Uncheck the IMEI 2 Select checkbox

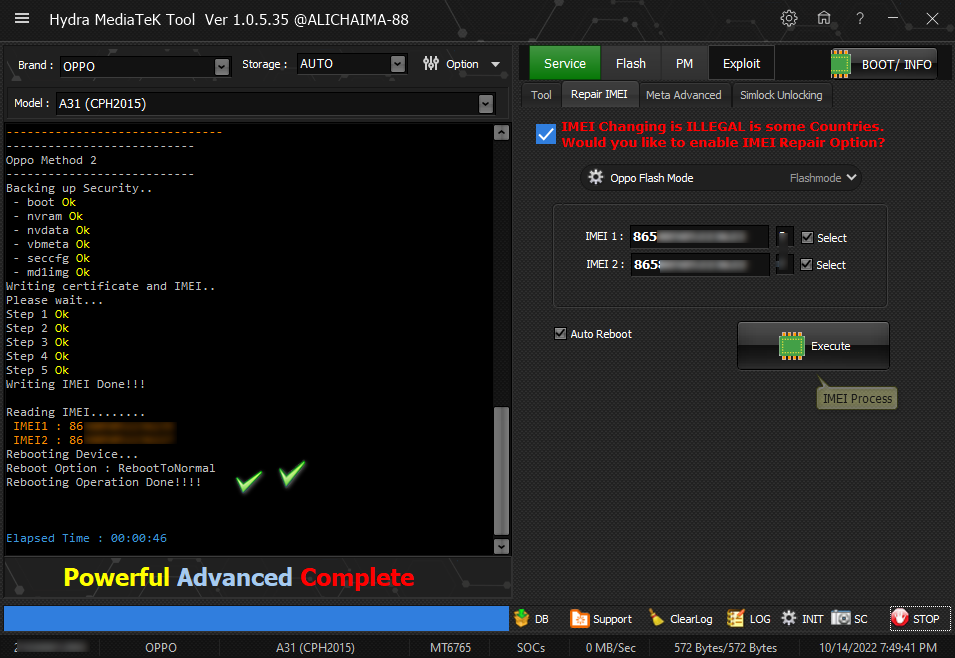[806, 264]
